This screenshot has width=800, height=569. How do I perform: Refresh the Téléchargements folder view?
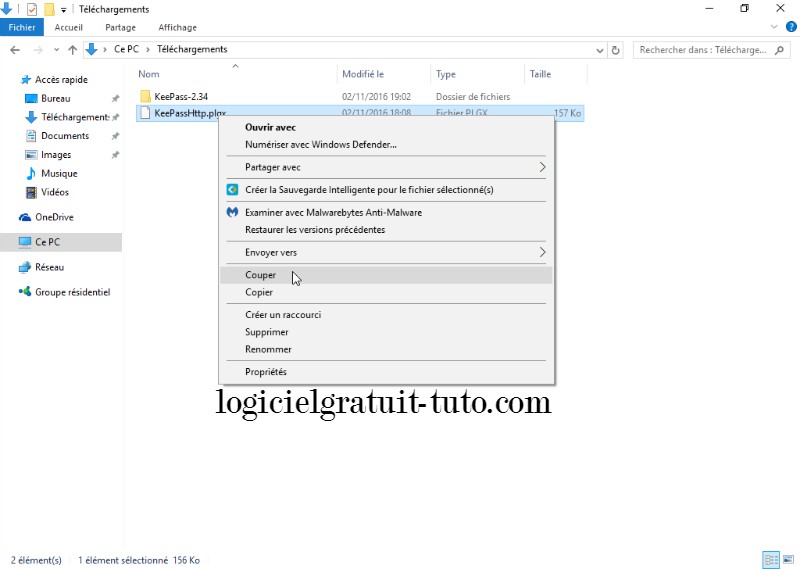click(615, 50)
